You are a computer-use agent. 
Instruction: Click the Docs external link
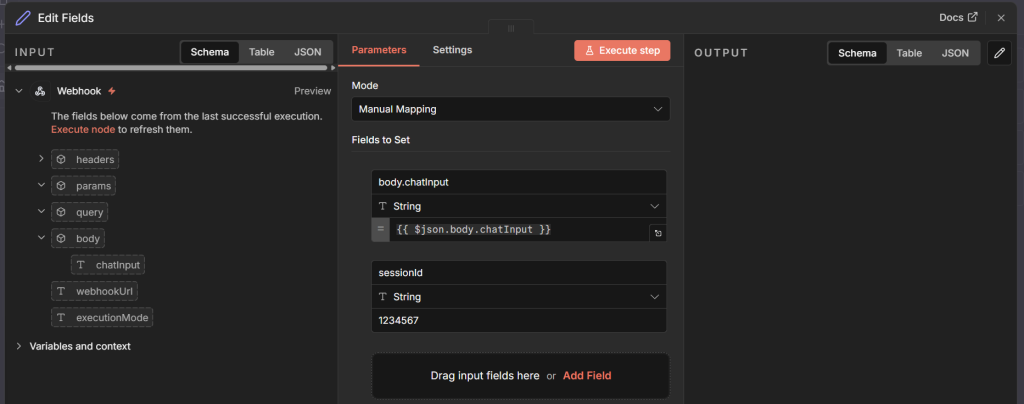click(957, 17)
